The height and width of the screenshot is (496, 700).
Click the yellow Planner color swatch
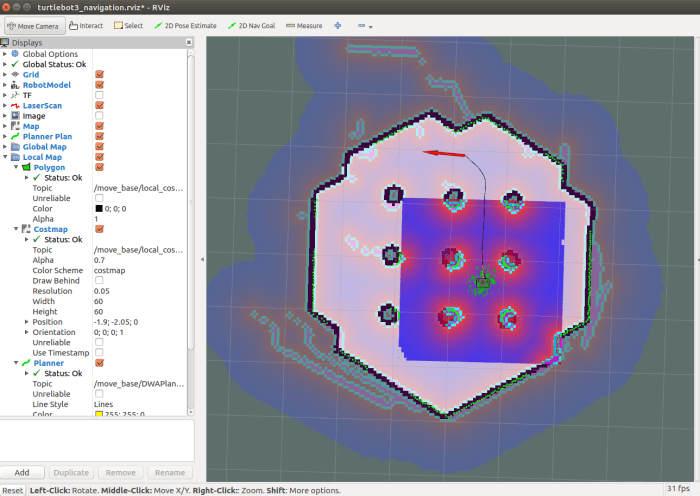99,414
